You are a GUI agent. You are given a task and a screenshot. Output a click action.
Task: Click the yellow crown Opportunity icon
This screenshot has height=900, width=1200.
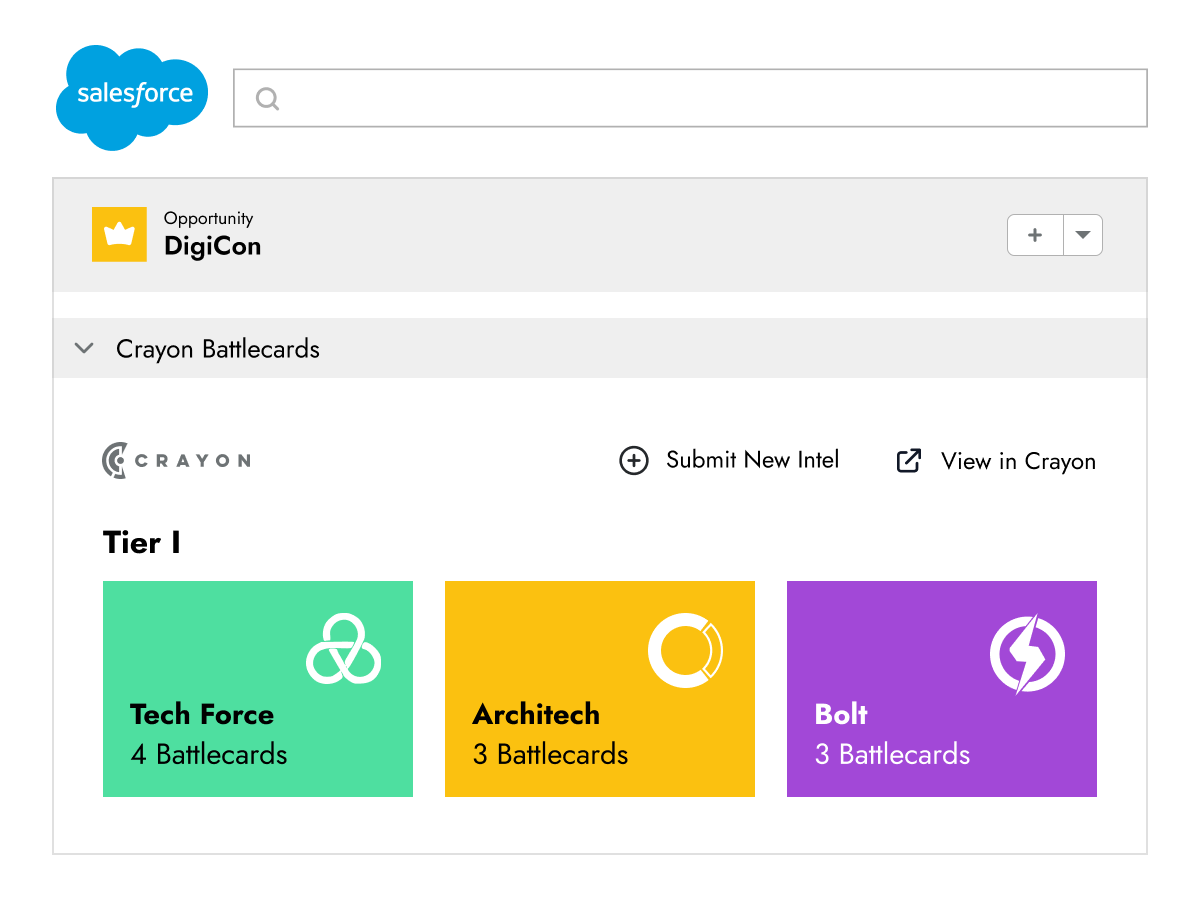coord(119,235)
